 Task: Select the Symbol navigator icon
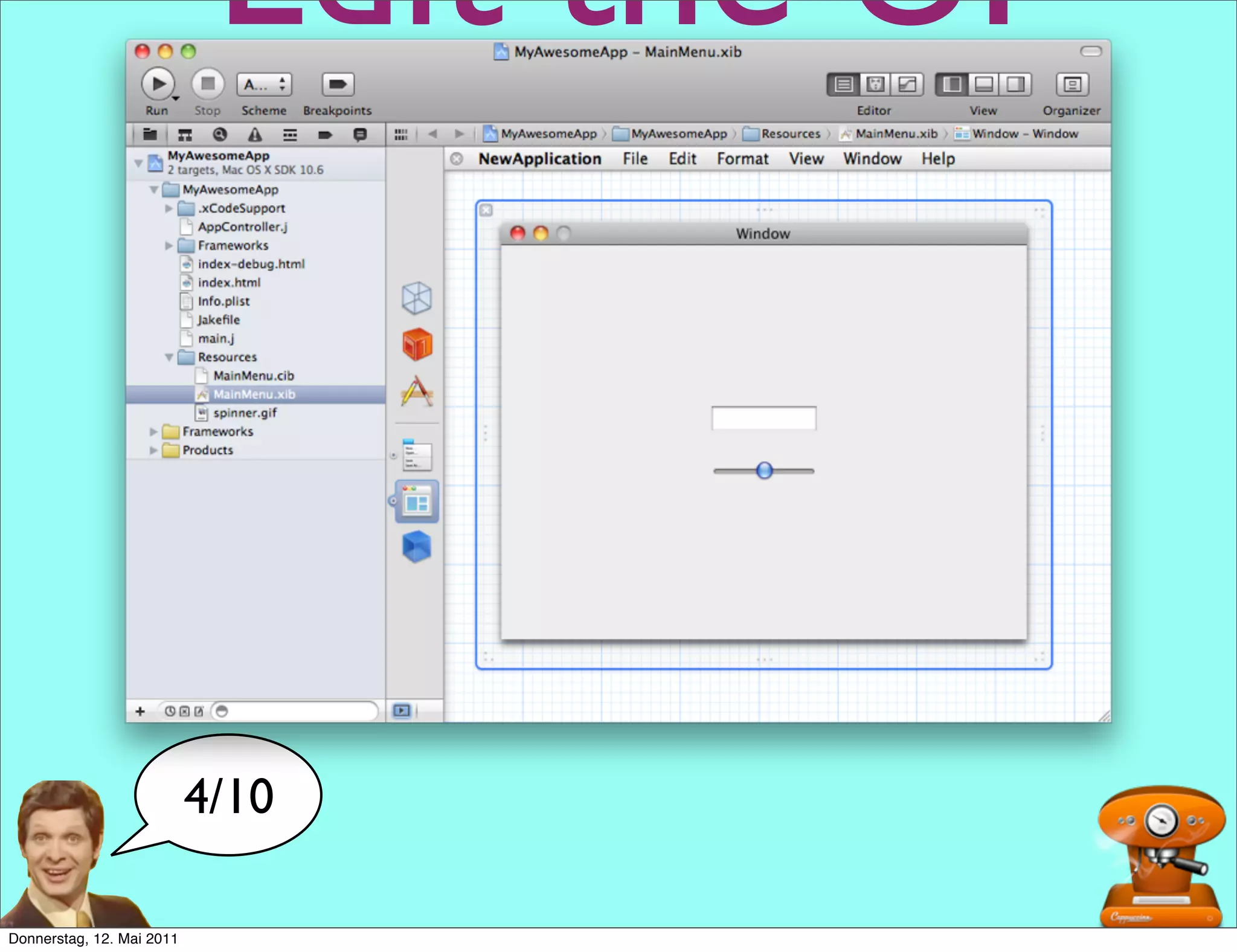click(185, 134)
